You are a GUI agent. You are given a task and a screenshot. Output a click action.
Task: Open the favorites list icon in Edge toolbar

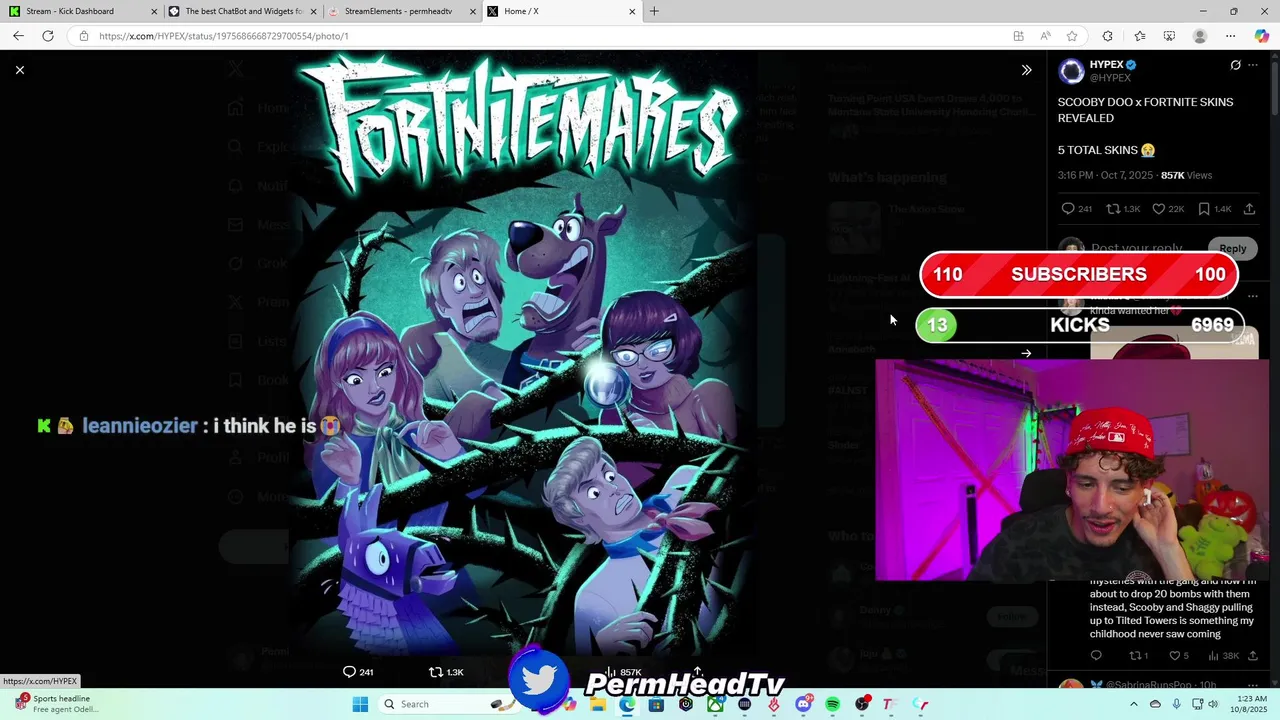tap(1139, 36)
